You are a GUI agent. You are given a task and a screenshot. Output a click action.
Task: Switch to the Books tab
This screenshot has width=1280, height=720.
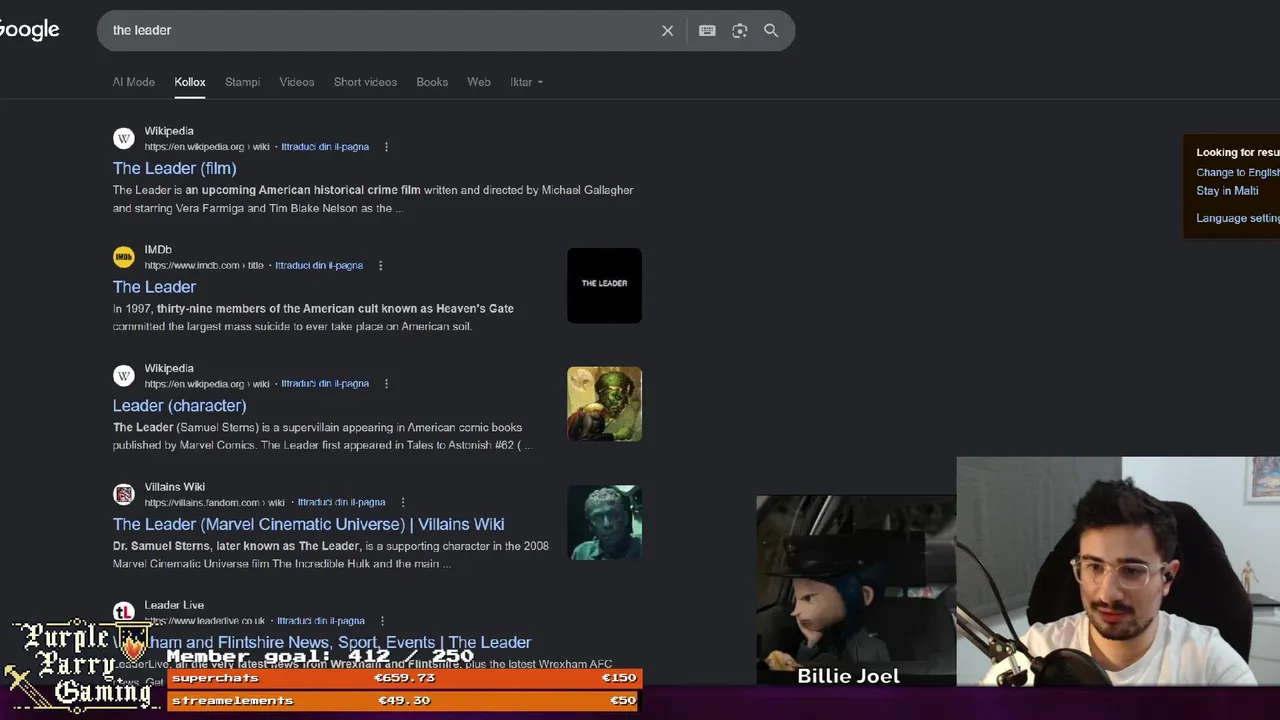click(x=432, y=82)
